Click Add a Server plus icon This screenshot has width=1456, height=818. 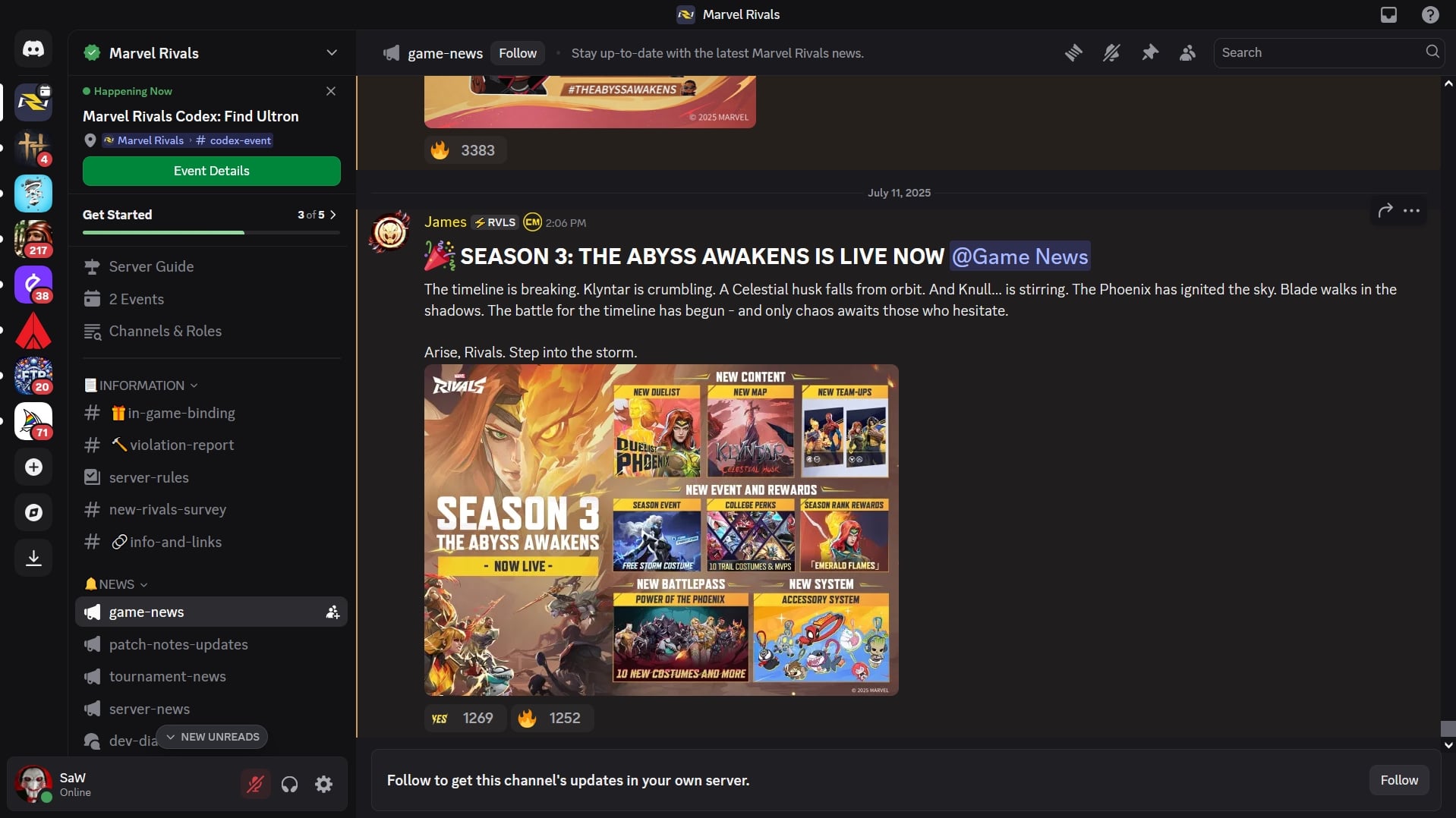pyautogui.click(x=33, y=467)
